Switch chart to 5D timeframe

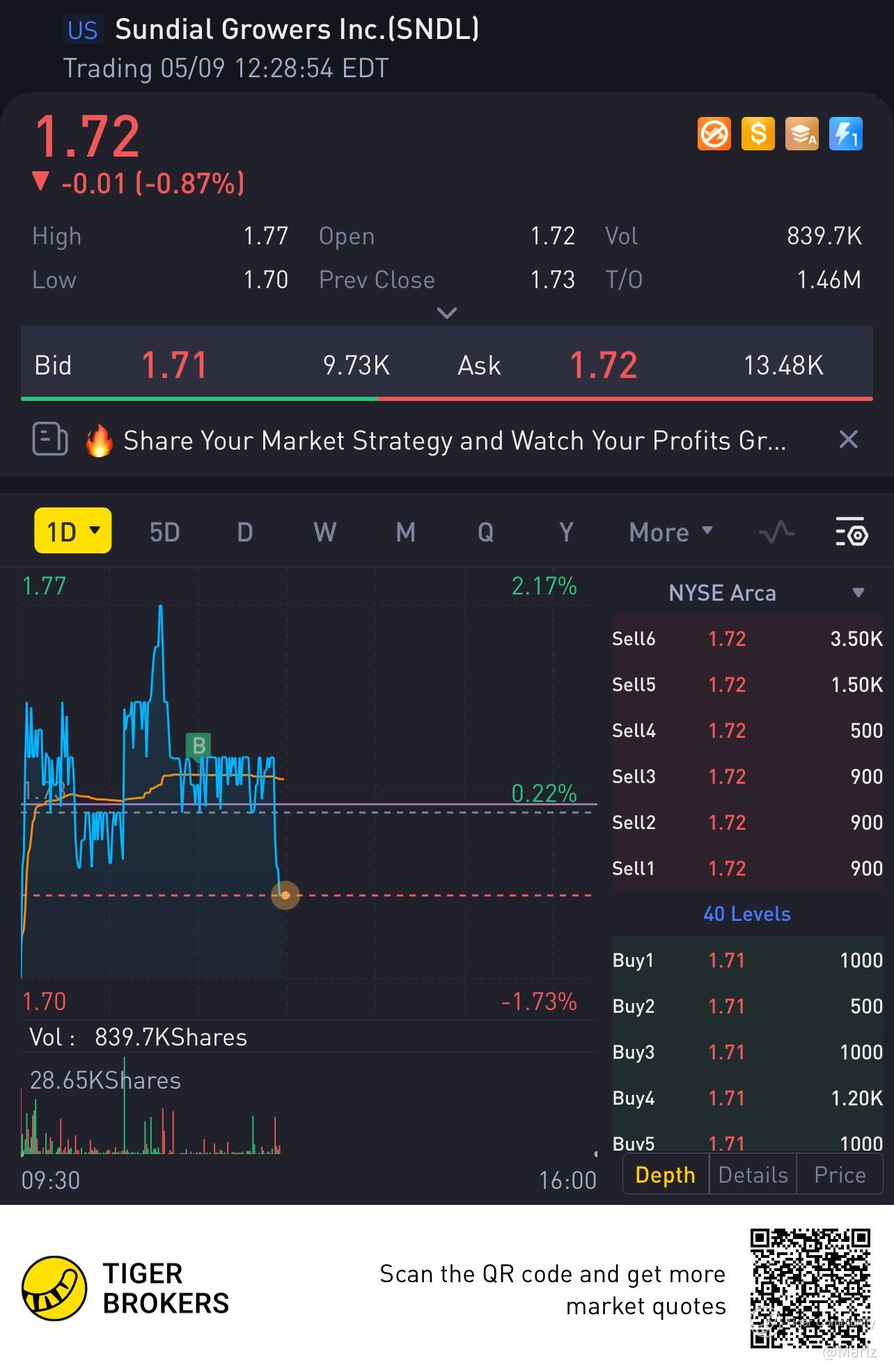pyautogui.click(x=165, y=533)
